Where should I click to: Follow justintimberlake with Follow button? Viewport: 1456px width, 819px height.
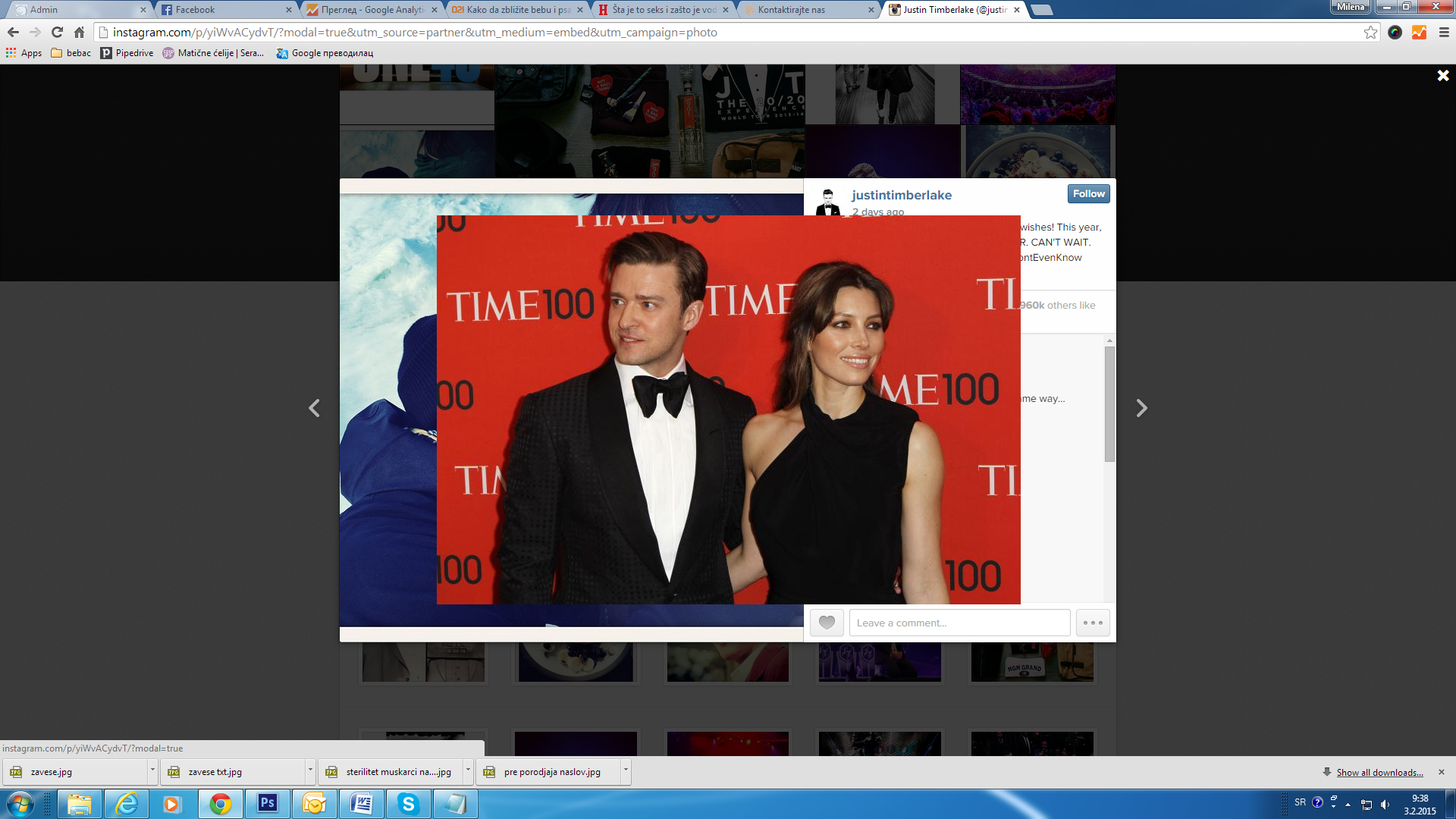coord(1088,194)
